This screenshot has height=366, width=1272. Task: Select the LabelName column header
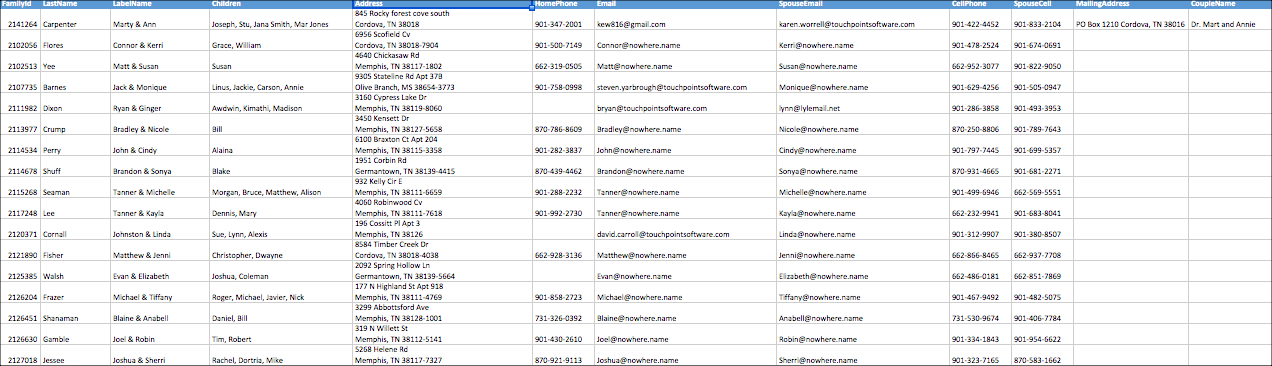[160, 5]
